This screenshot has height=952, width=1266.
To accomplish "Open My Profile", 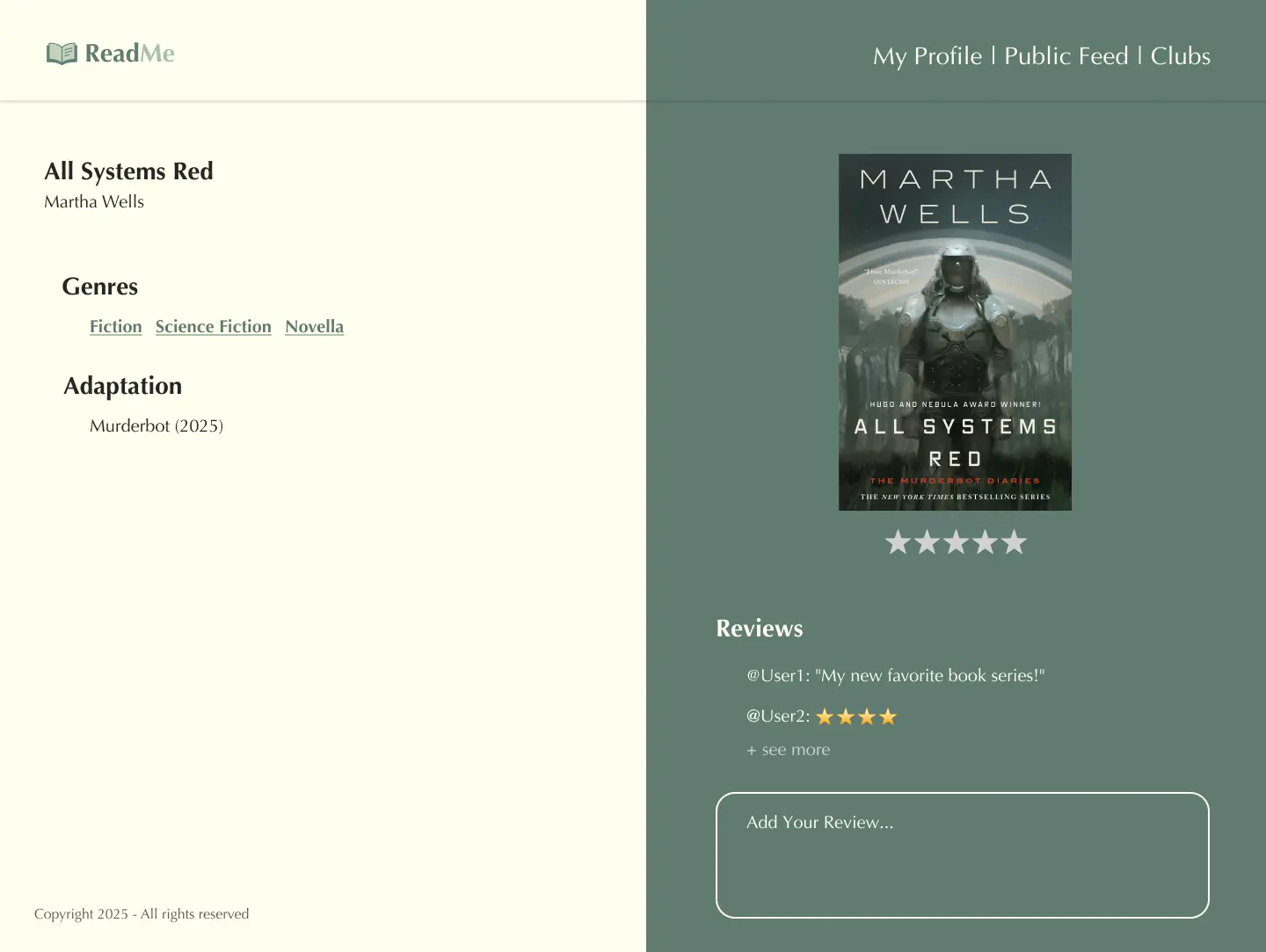I will click(x=926, y=55).
